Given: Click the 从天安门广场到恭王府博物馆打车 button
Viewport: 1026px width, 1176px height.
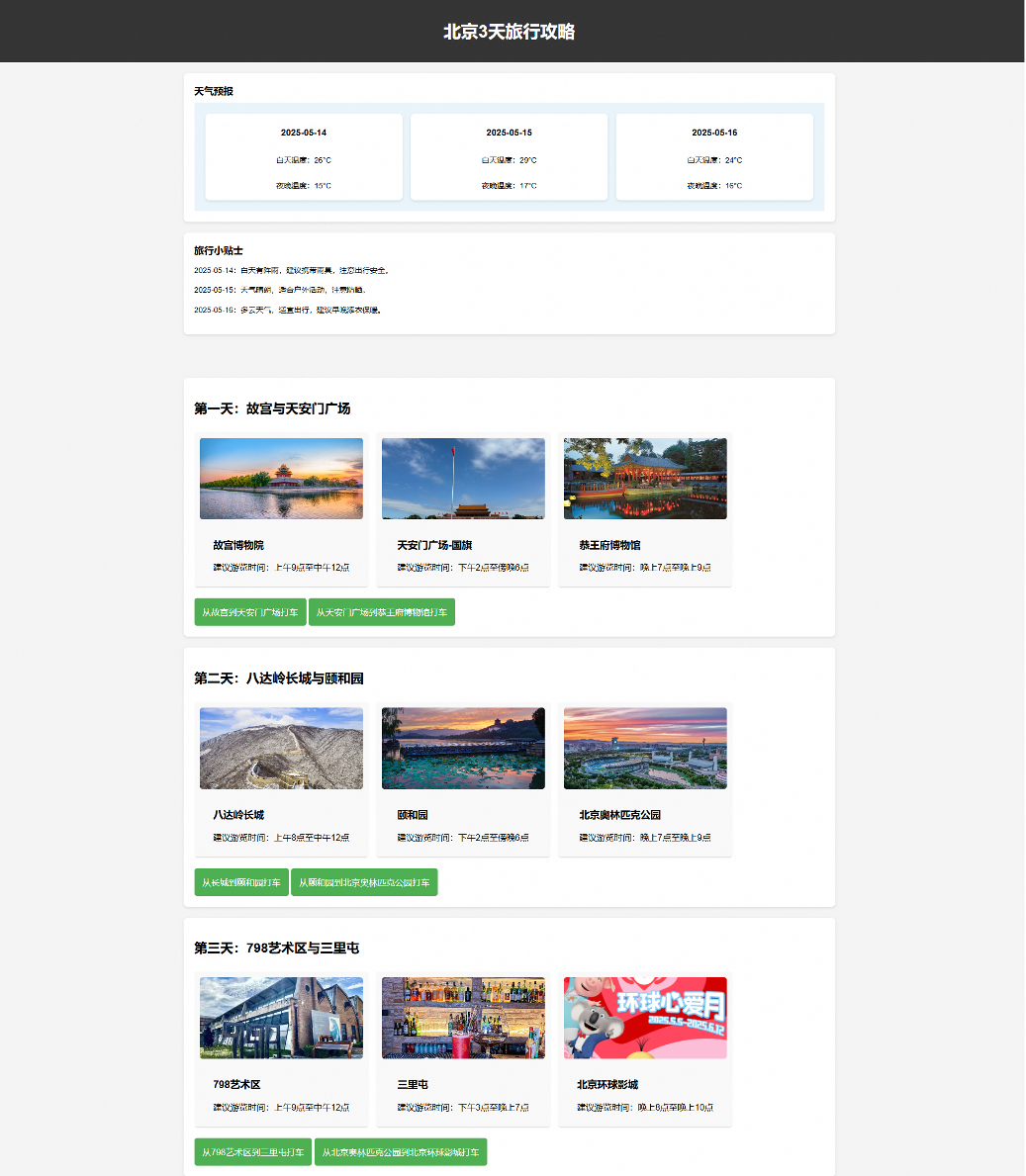Looking at the screenshot, I should [382, 612].
